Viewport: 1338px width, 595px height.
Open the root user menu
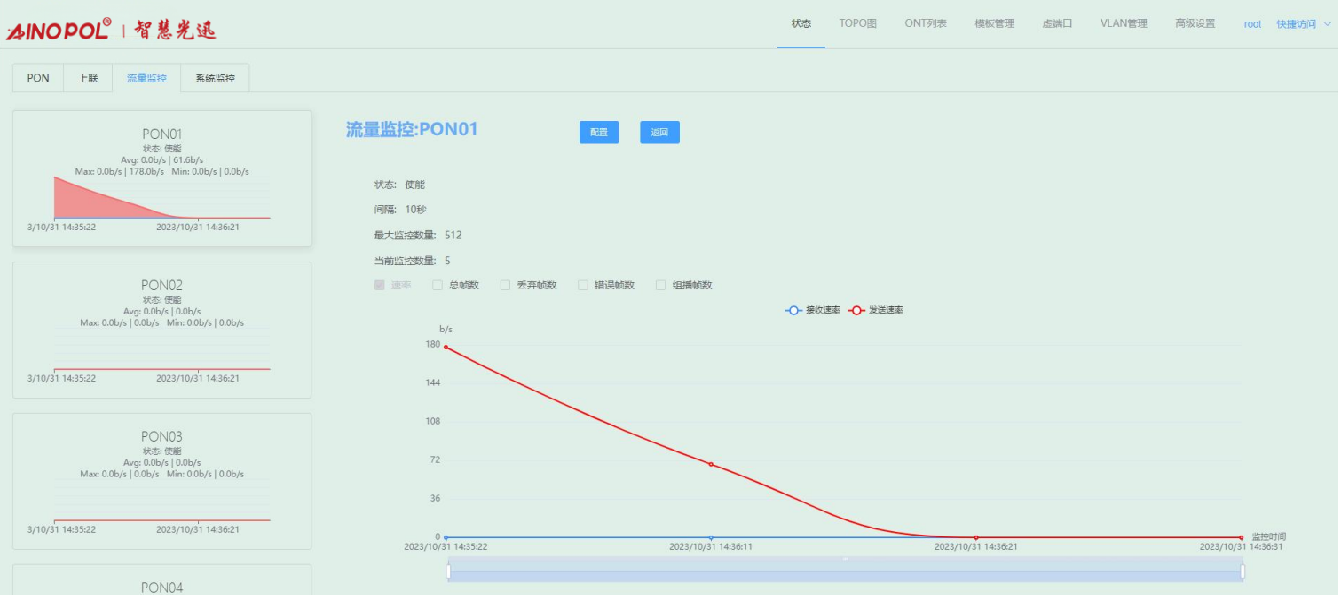click(x=1252, y=24)
